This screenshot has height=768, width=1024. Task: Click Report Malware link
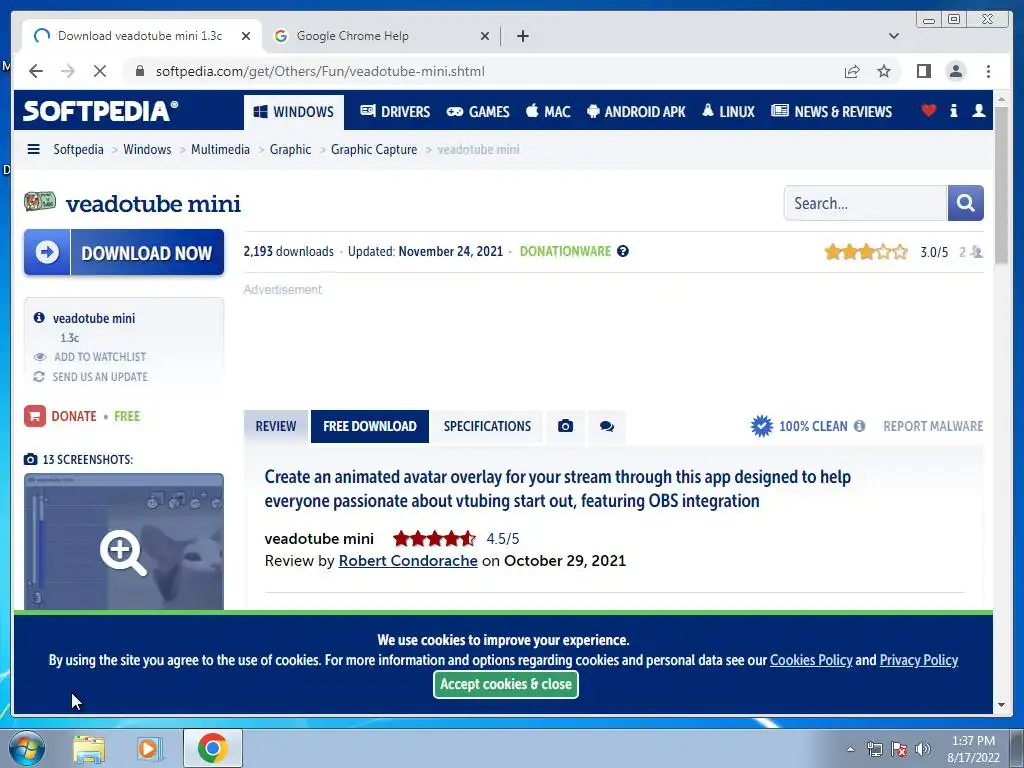tap(933, 426)
